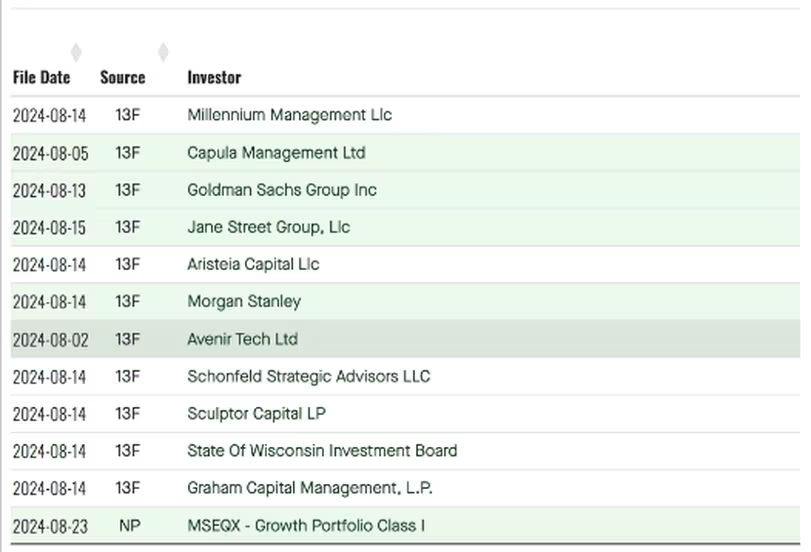Click the 2024-08-02 file date cell
Image resolution: width=811 pixels, height=552 pixels.
tap(50, 340)
